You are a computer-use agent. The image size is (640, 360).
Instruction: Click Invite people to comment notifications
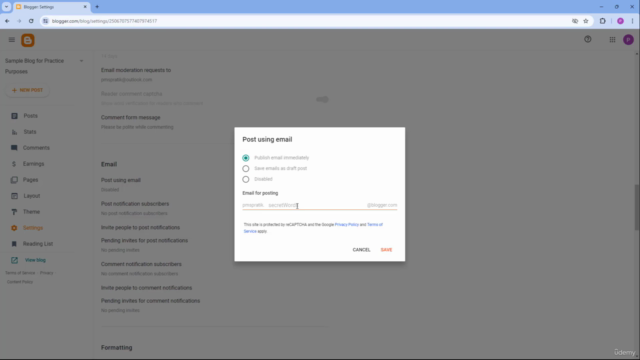(x=147, y=288)
